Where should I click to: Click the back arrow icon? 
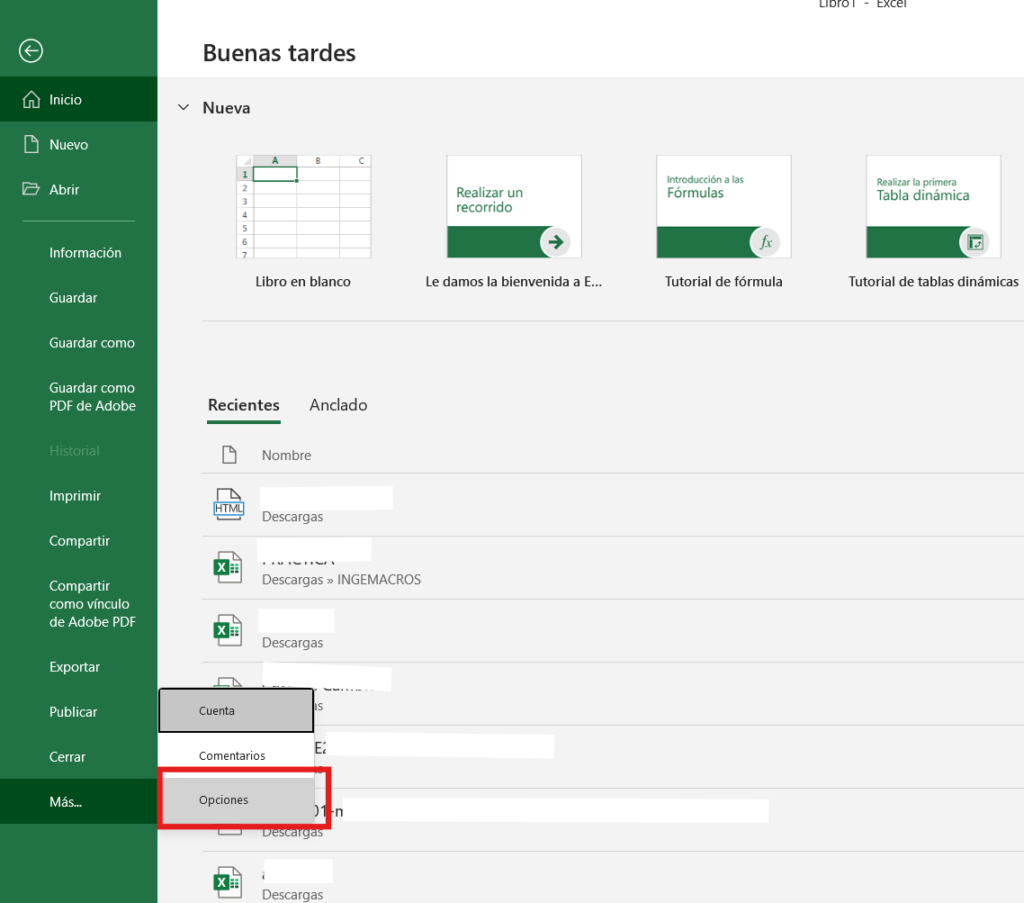[31, 51]
